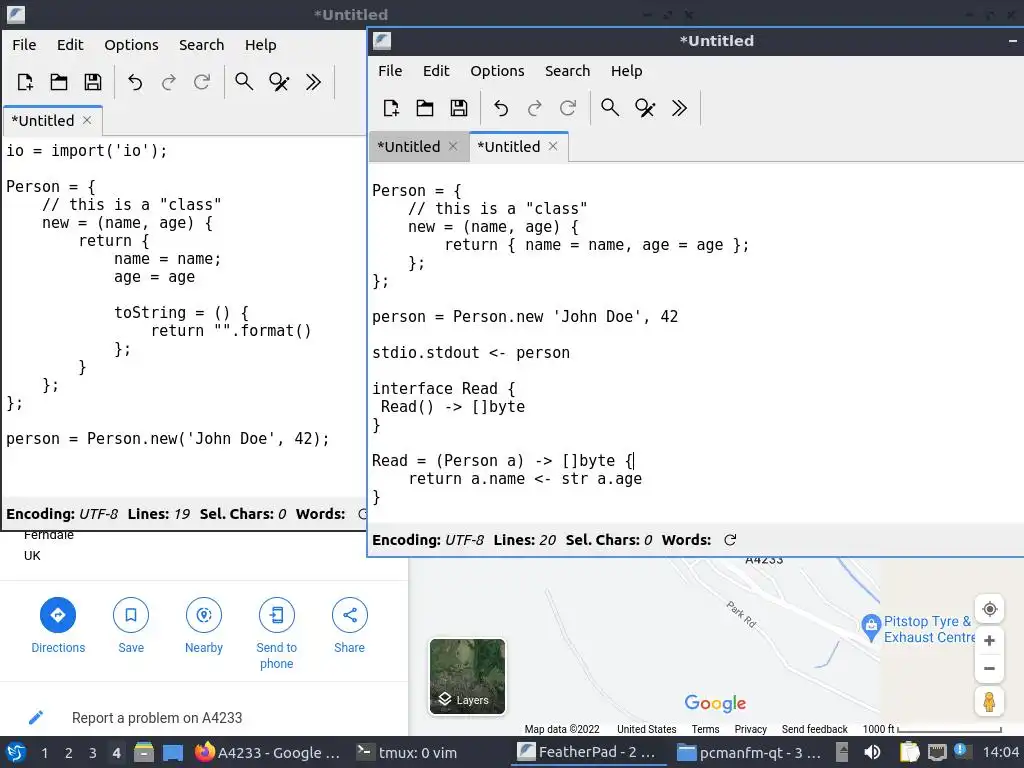Screen dimensions: 1024x768
Task: Click Redo icon in back FeatherPad window
Action: tap(169, 82)
